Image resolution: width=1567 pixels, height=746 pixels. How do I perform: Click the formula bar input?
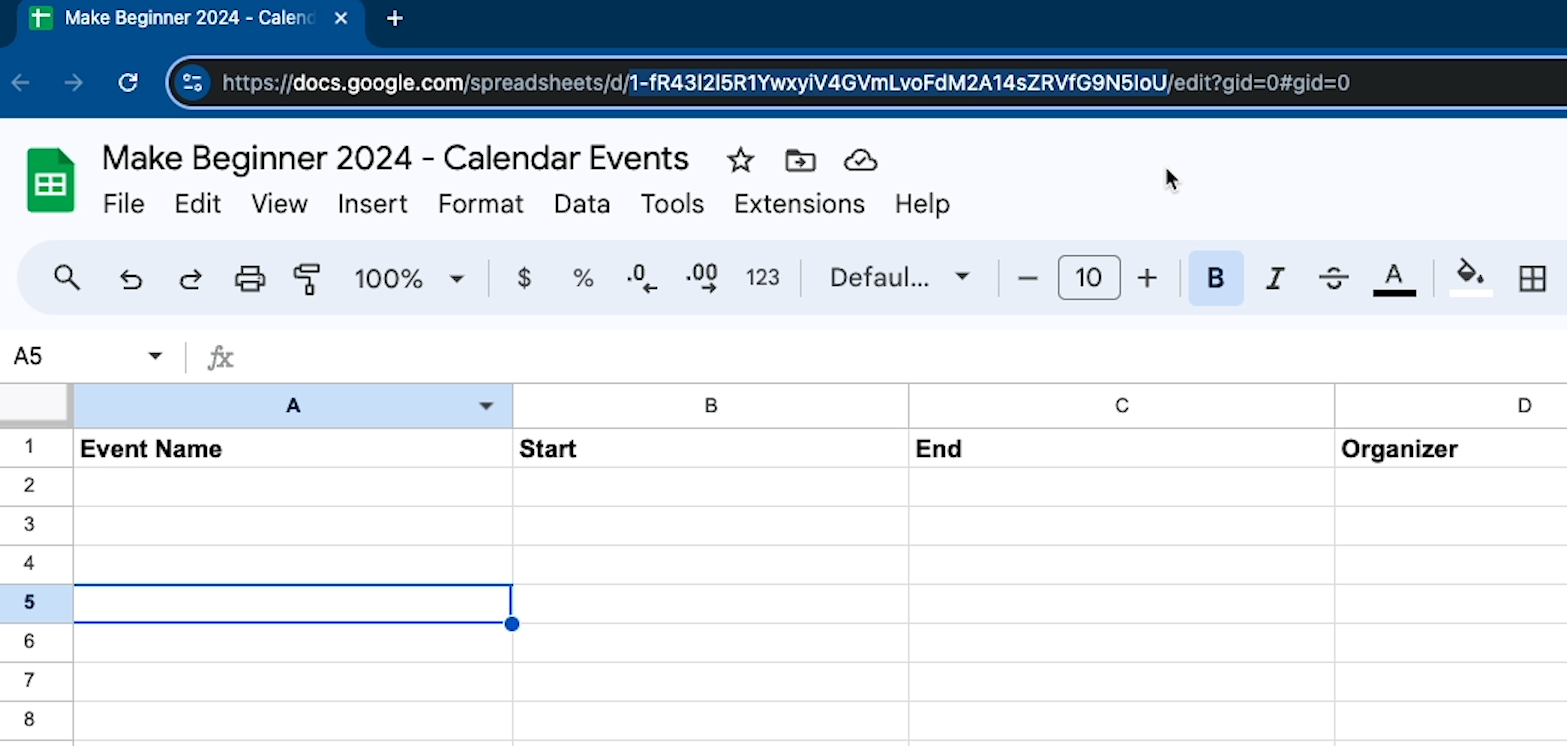click(x=900, y=357)
